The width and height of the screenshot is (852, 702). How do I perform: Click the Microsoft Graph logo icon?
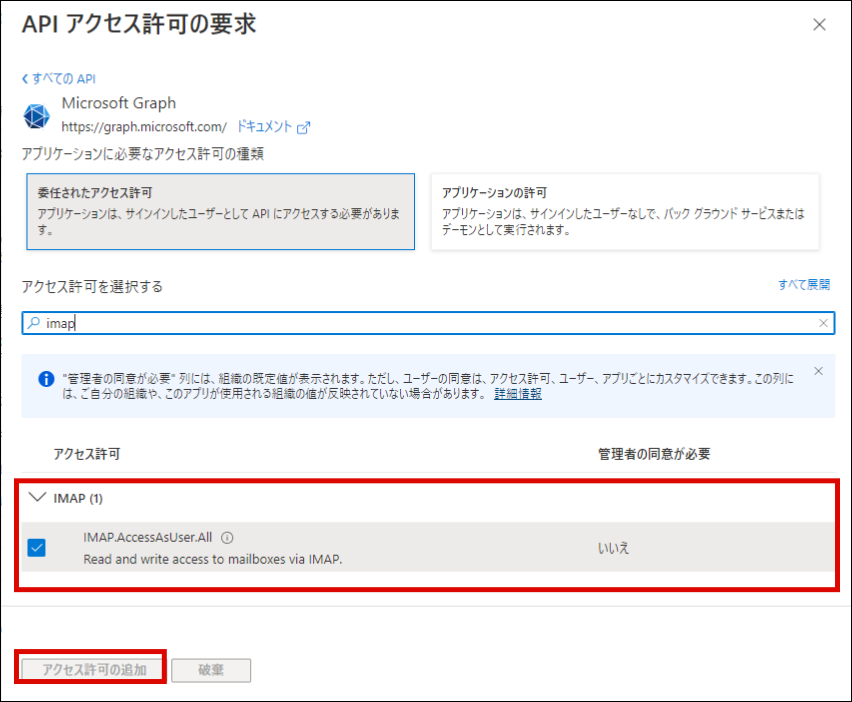pos(36,116)
